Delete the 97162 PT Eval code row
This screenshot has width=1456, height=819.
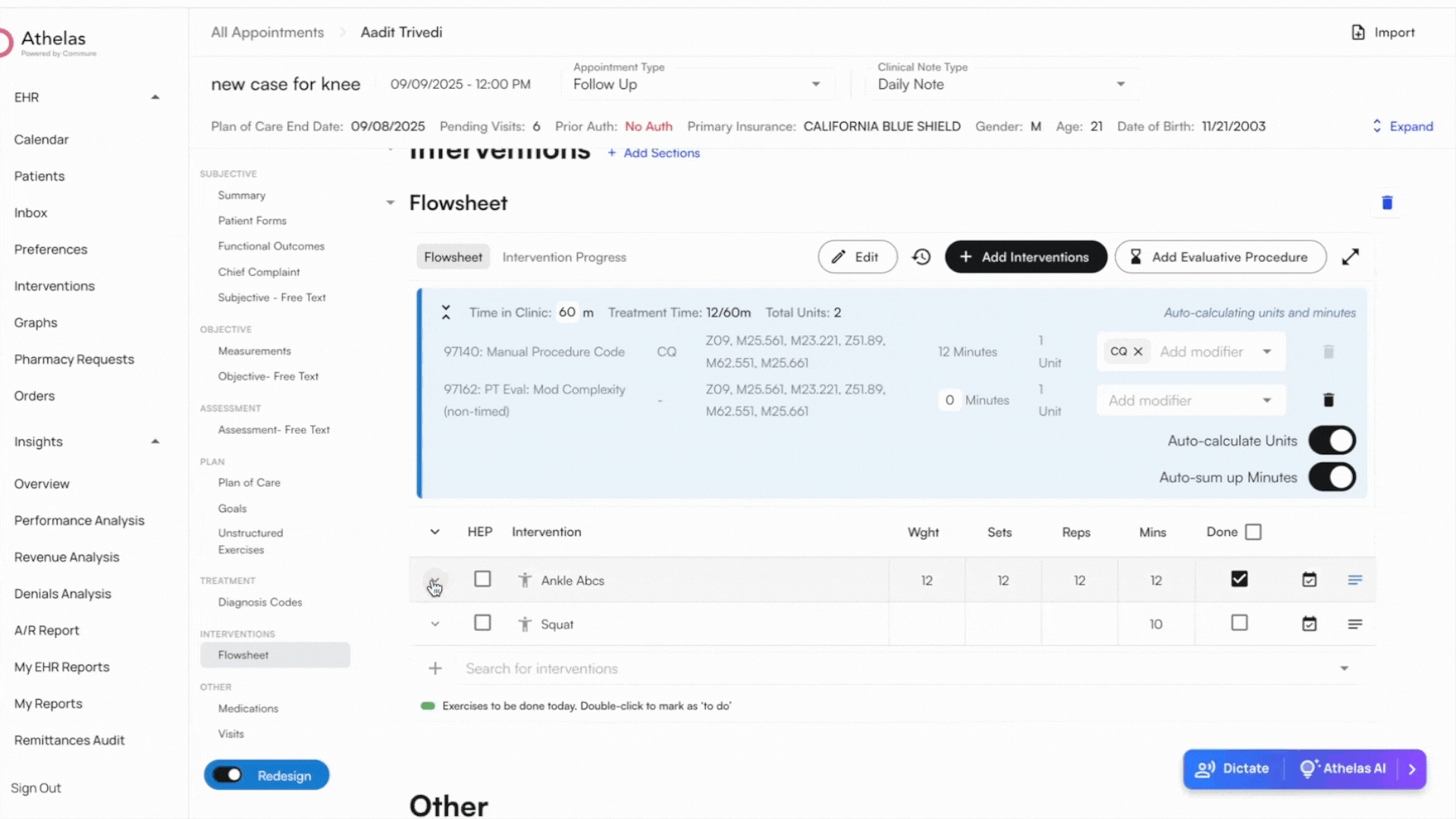(x=1329, y=400)
